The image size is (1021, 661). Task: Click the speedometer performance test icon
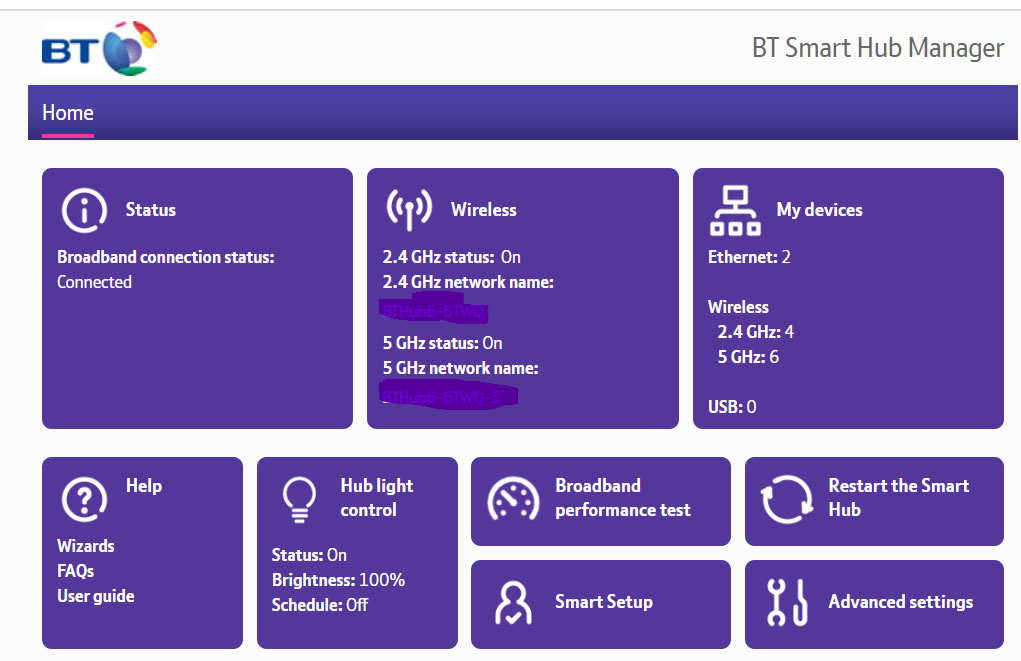pyautogui.click(x=513, y=500)
